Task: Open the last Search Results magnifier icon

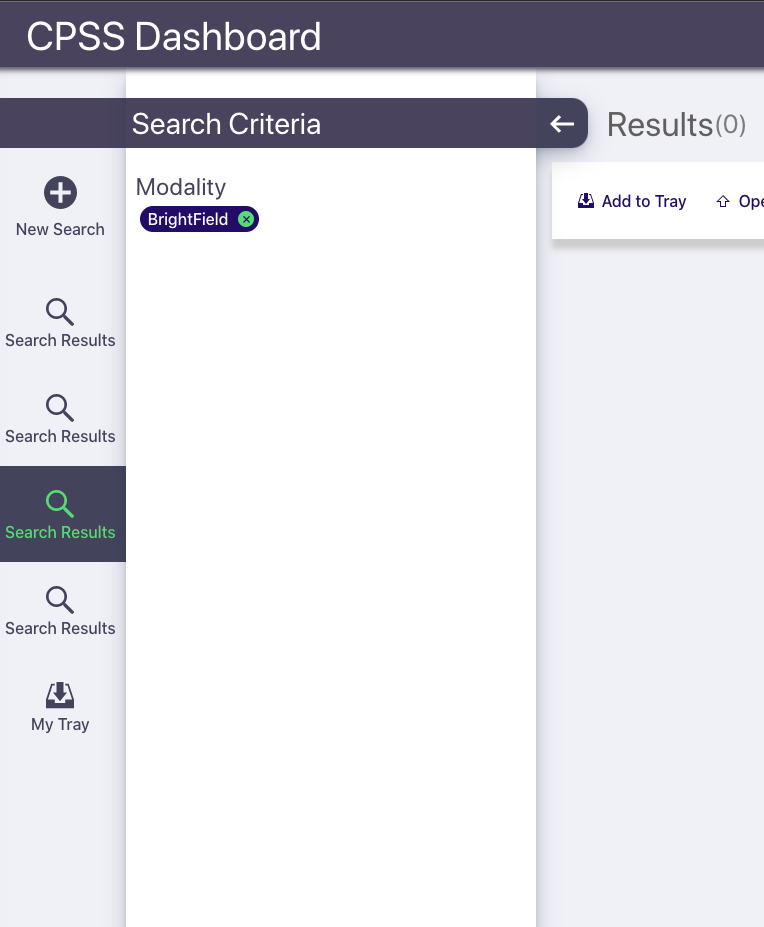Action: click(60, 600)
